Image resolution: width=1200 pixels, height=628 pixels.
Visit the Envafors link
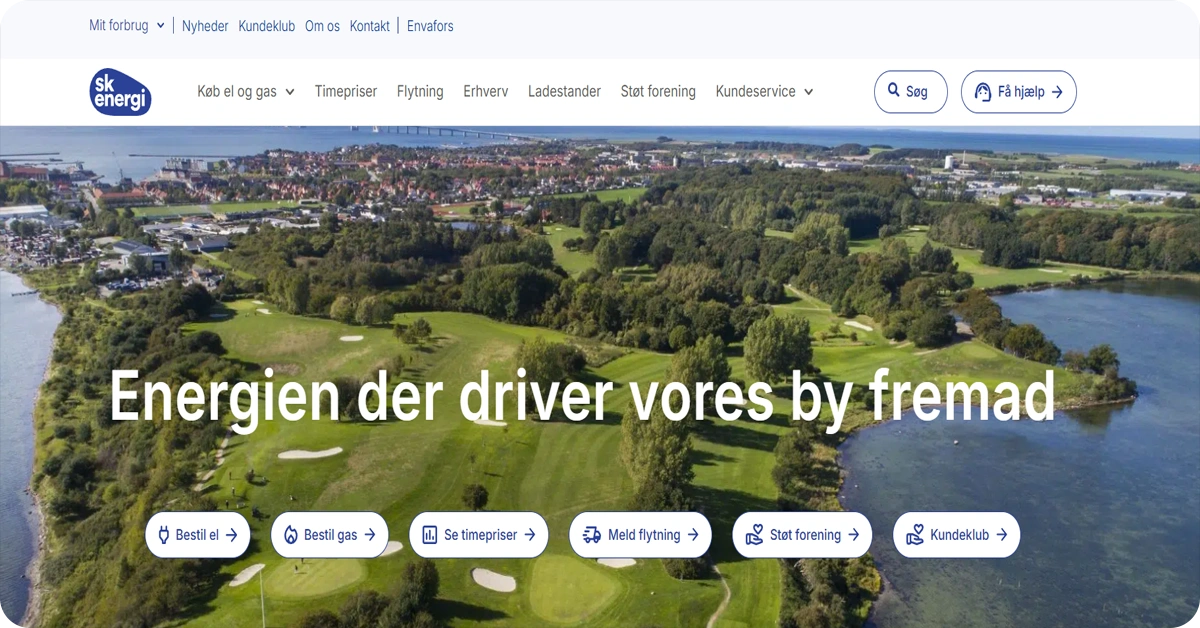(430, 26)
